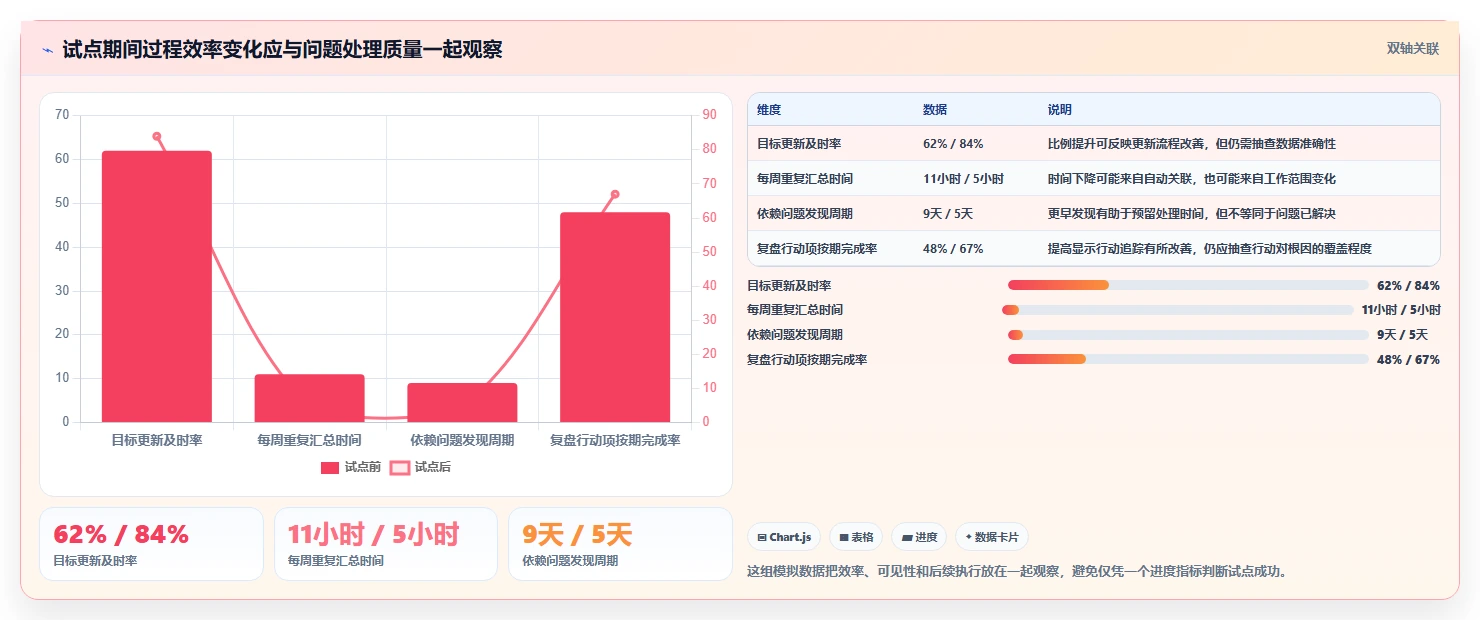Click the 表格 tag icon
This screenshot has height=620, width=1480.
point(844,537)
